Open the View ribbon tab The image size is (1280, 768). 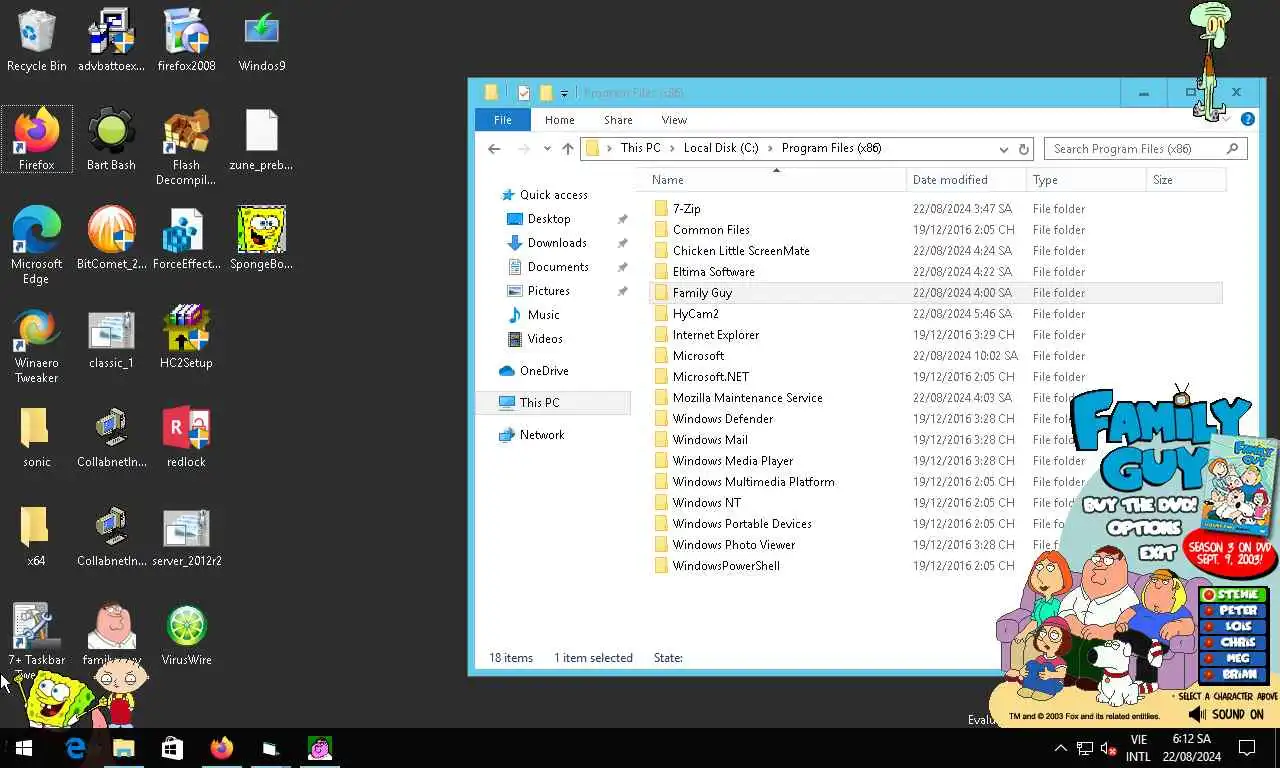tap(674, 120)
